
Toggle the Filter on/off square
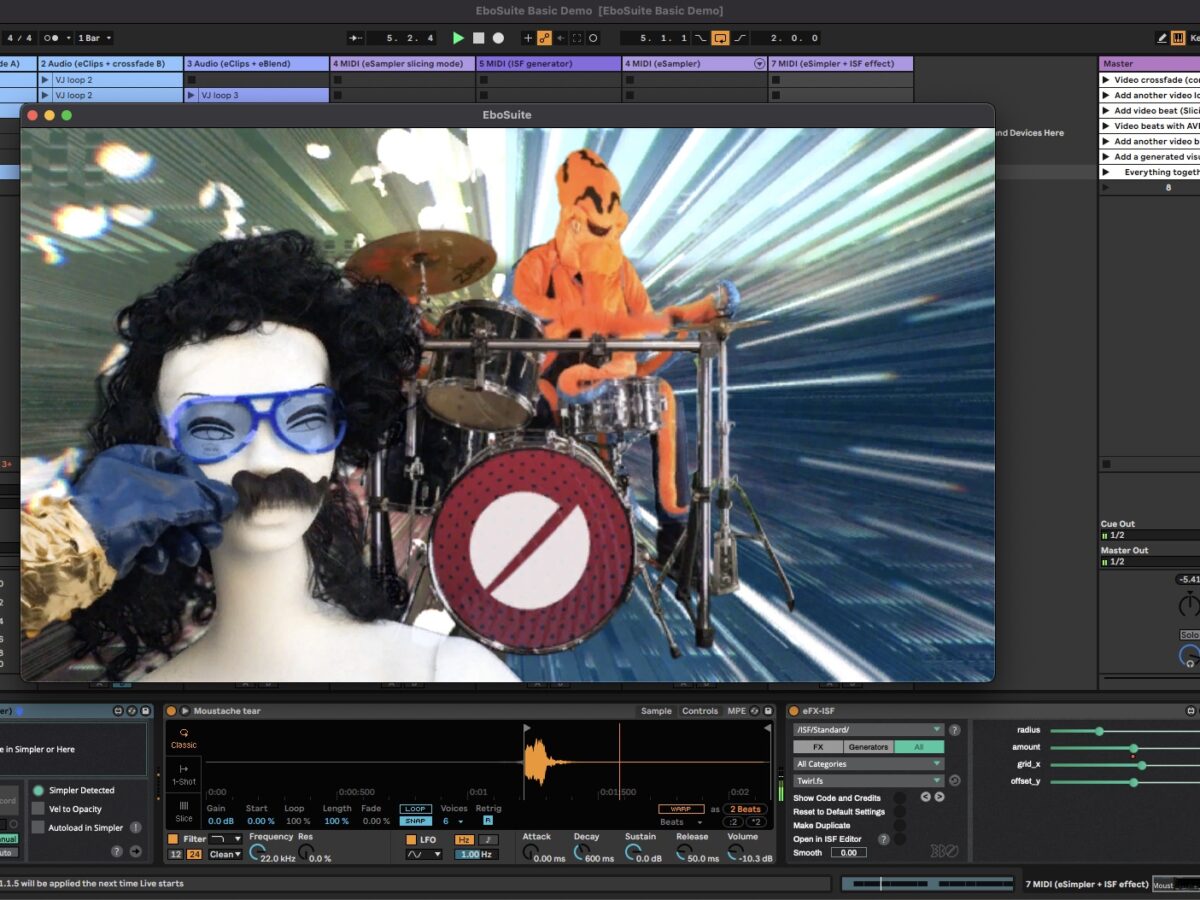173,839
